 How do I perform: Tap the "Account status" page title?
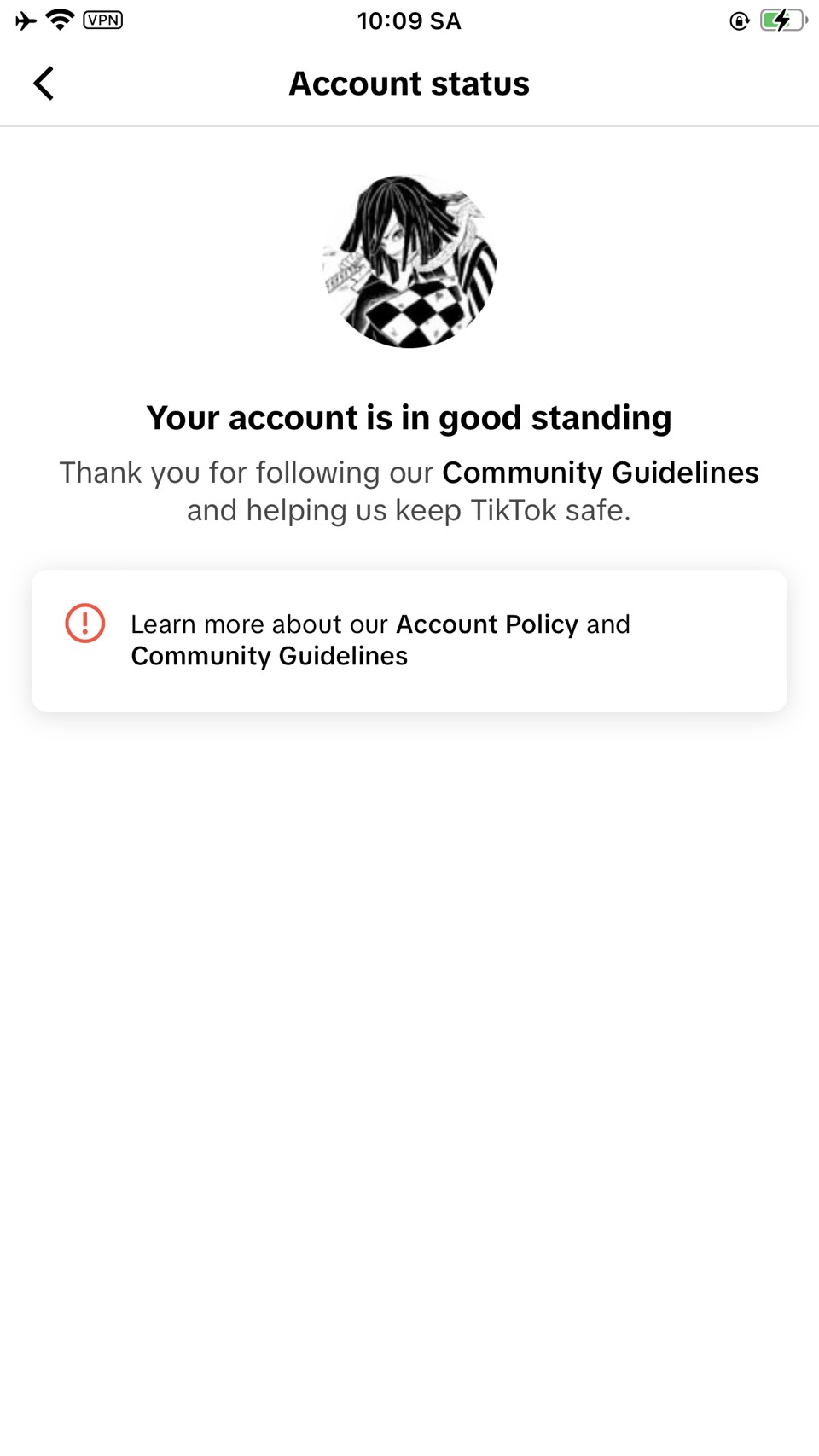409,84
